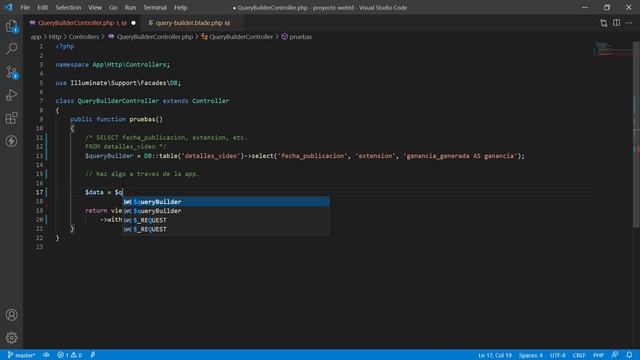Open the Run and Debug view

click(x=11, y=95)
